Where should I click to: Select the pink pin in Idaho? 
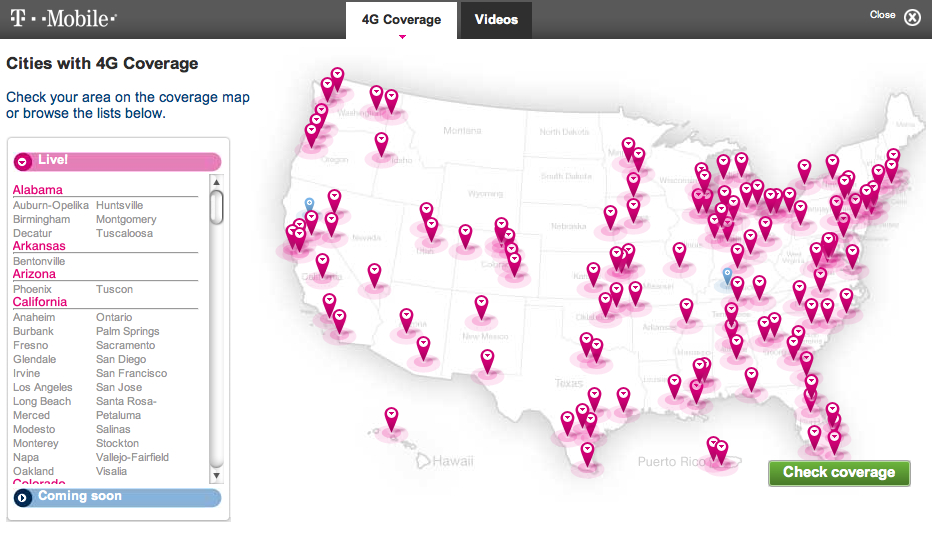pos(381,145)
